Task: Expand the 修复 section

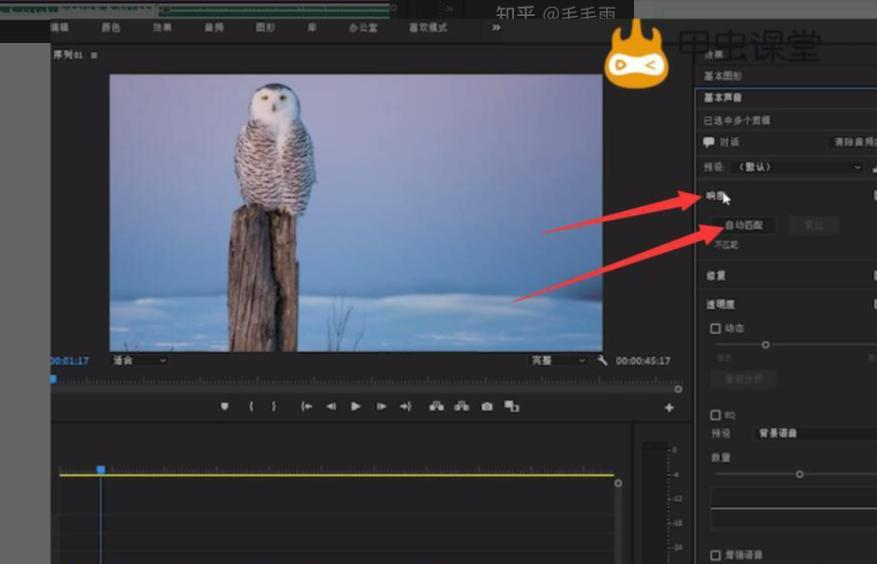Action: pyautogui.click(x=716, y=275)
